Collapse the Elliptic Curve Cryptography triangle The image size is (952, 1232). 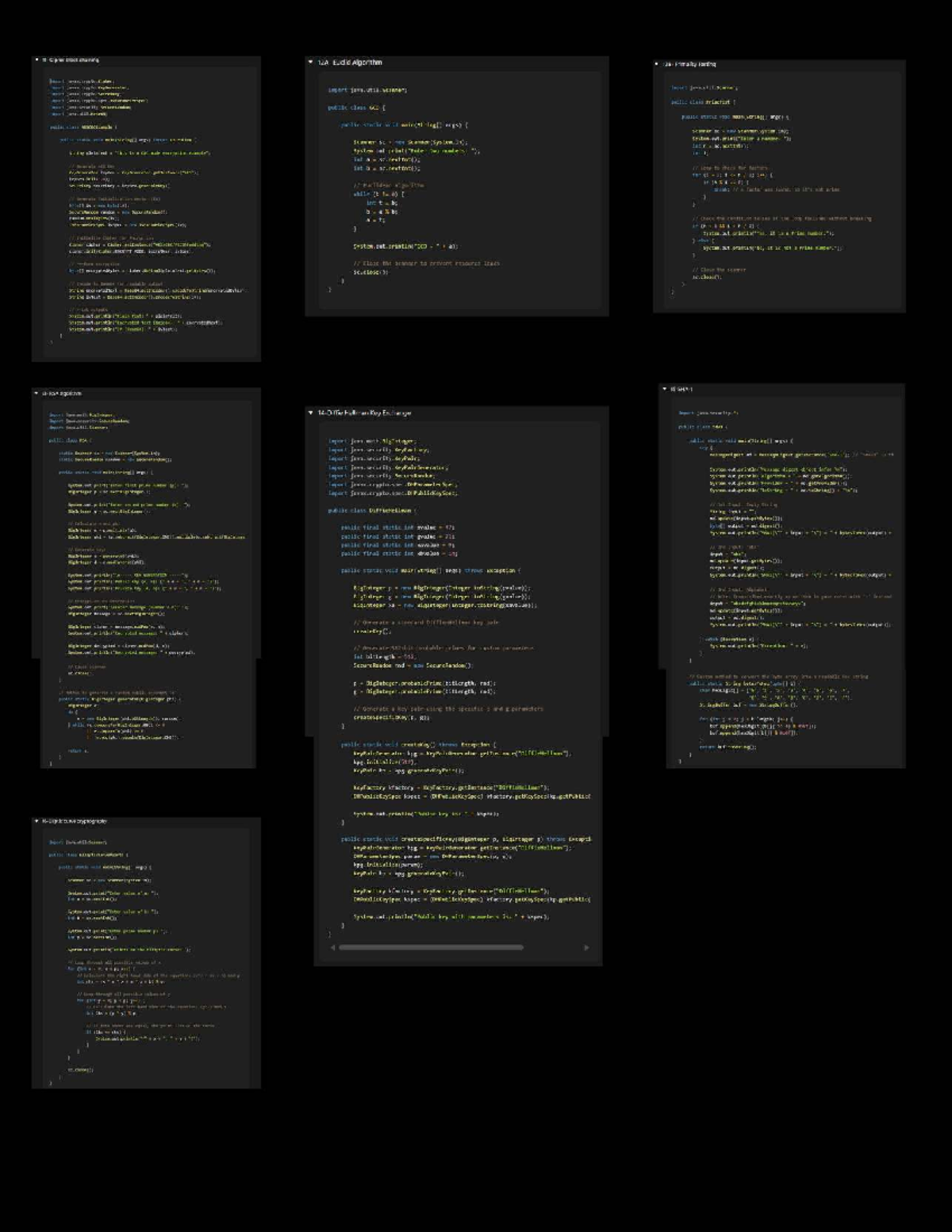[x=36, y=822]
